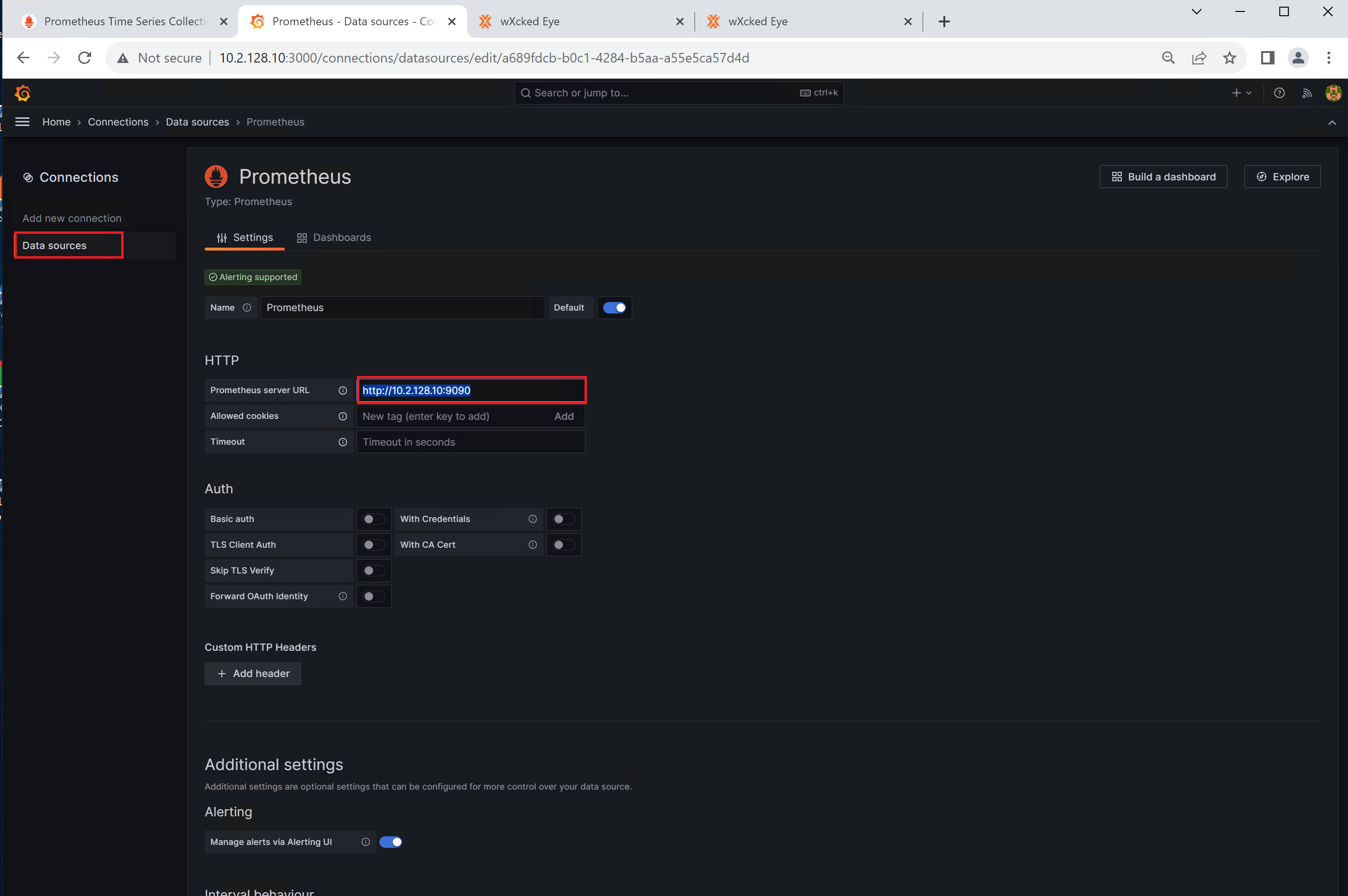Enable the Skip TLS Verify toggle

(x=374, y=570)
